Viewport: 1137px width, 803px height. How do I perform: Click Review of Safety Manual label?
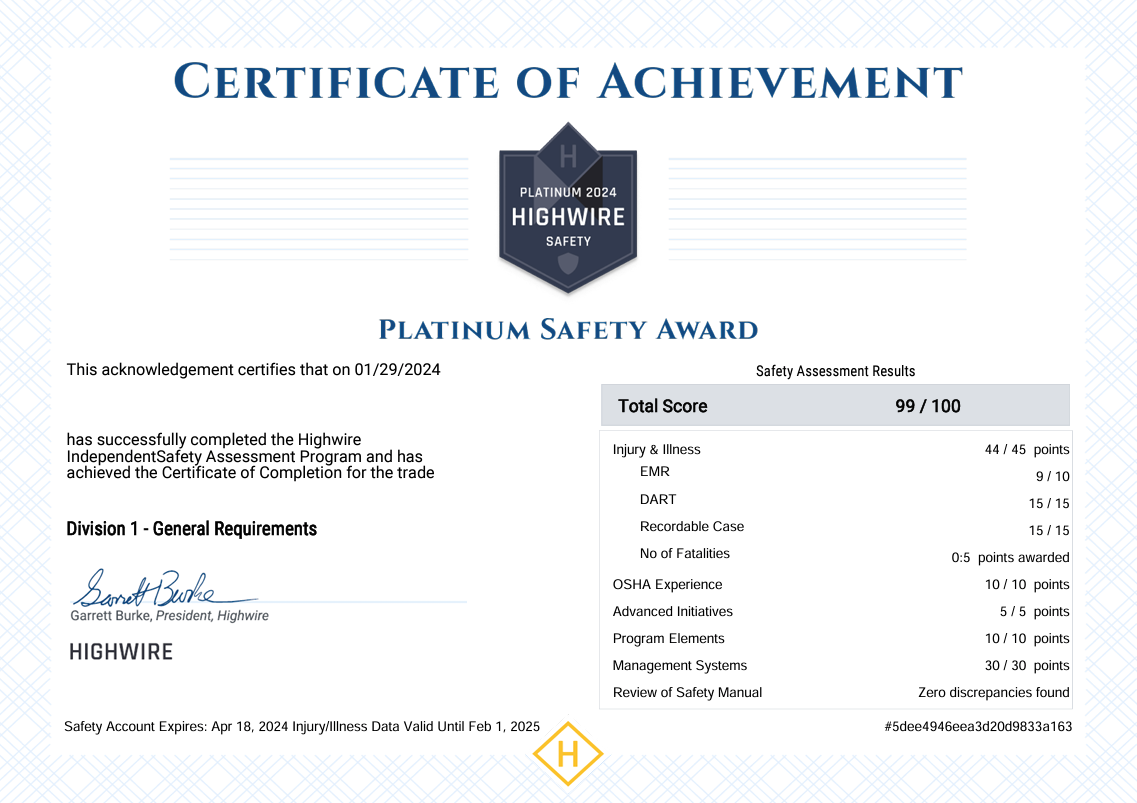coord(687,692)
